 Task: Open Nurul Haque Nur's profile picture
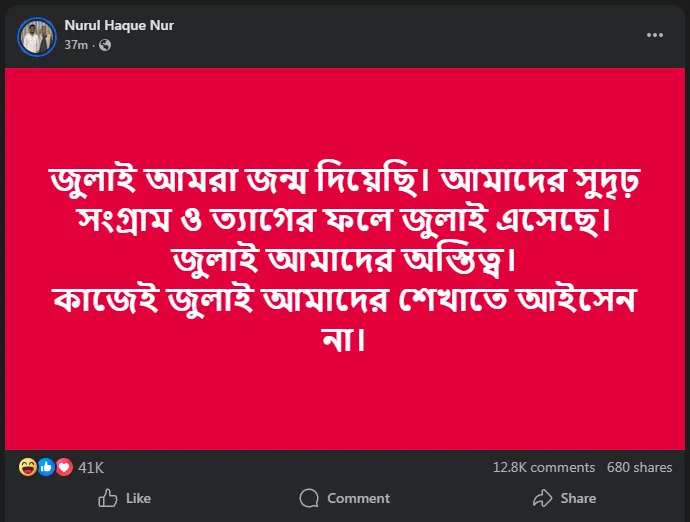37,36
